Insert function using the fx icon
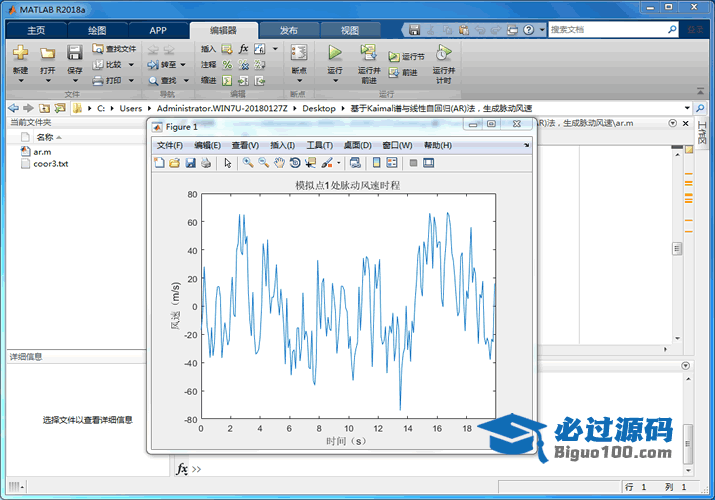This screenshot has height=500, width=715. click(x=244, y=49)
